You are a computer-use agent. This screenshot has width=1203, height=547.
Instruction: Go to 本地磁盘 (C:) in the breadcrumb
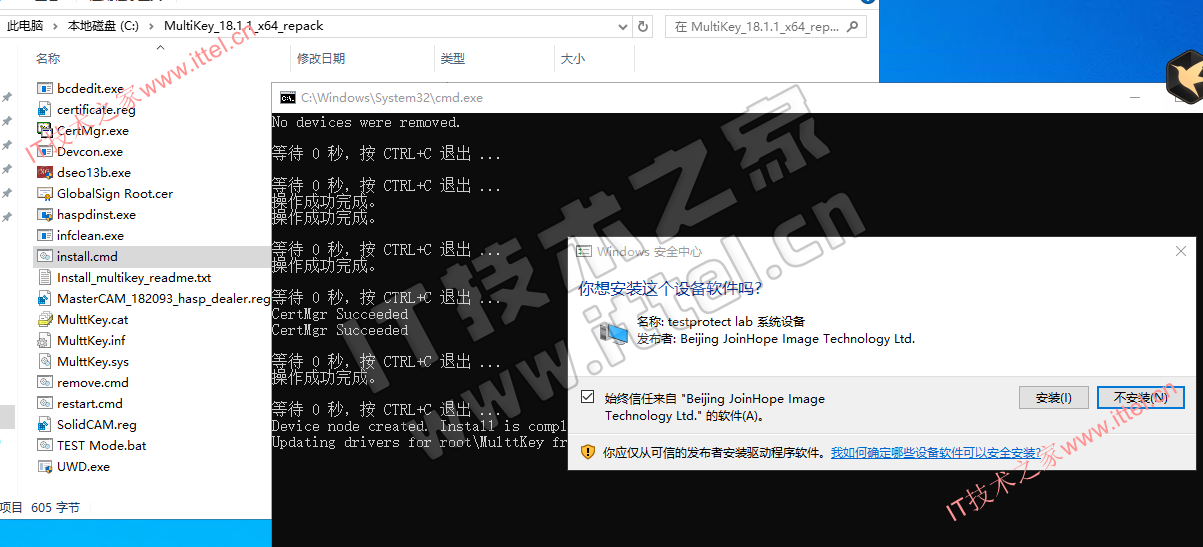[x=103, y=26]
